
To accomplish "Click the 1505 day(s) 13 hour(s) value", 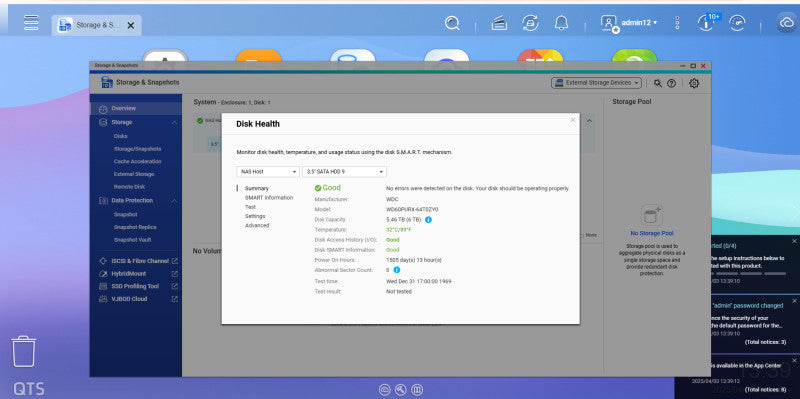I will (414, 260).
